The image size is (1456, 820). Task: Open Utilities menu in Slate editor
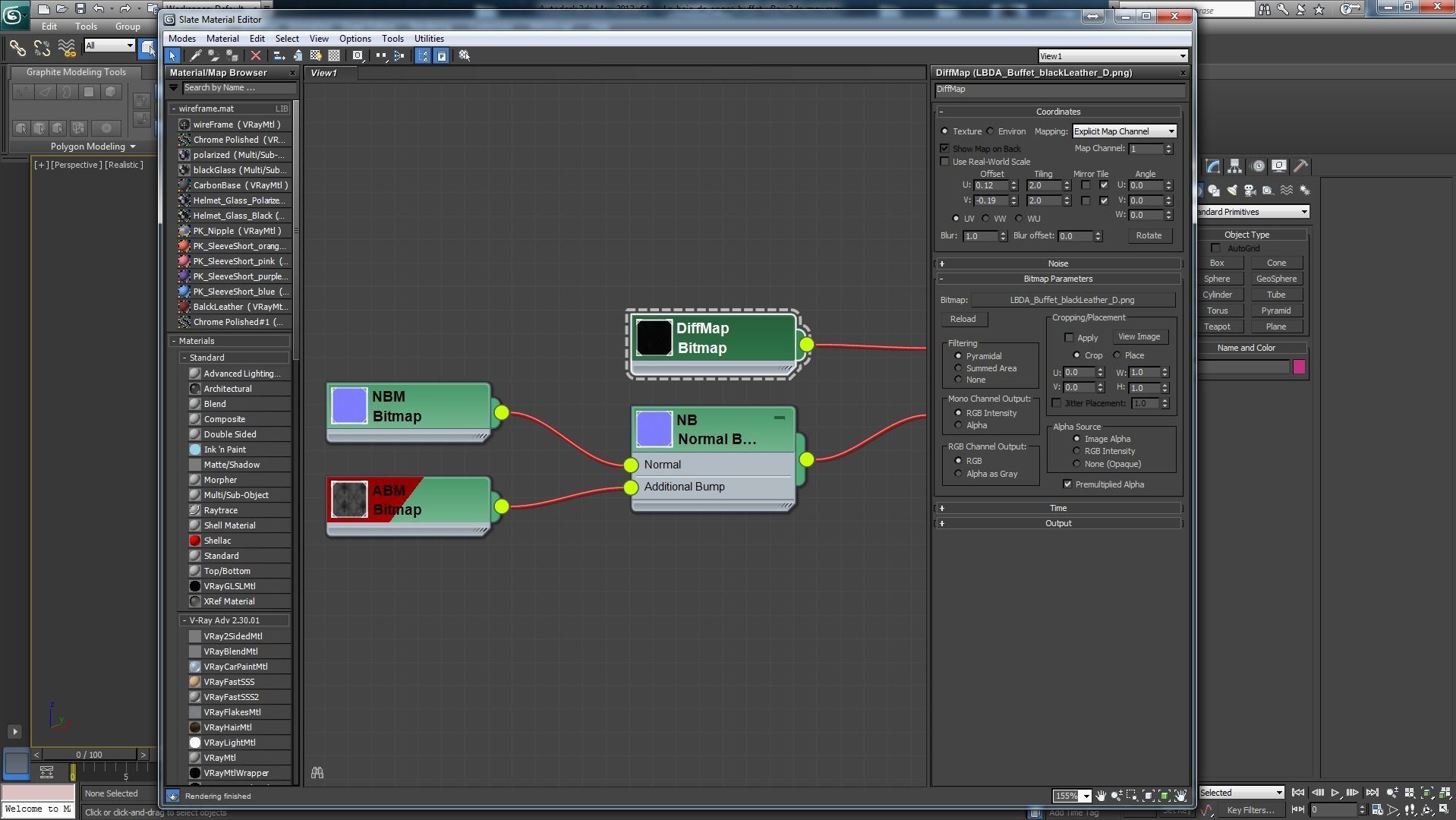coord(429,39)
